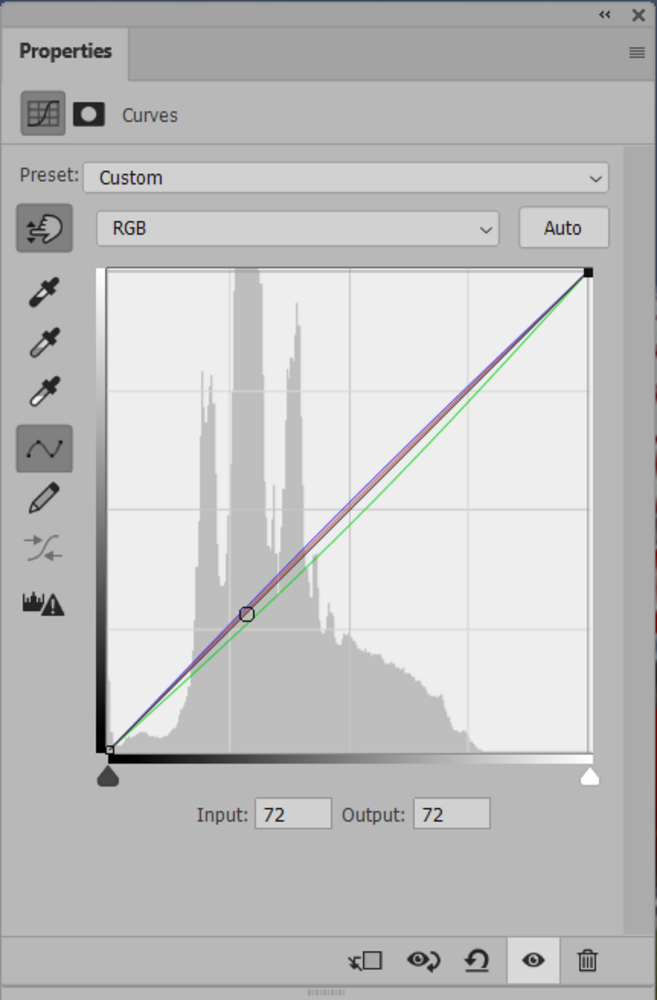This screenshot has height=1000, width=657.
Task: Pick the gray point eyedropper
Action: tap(44, 343)
